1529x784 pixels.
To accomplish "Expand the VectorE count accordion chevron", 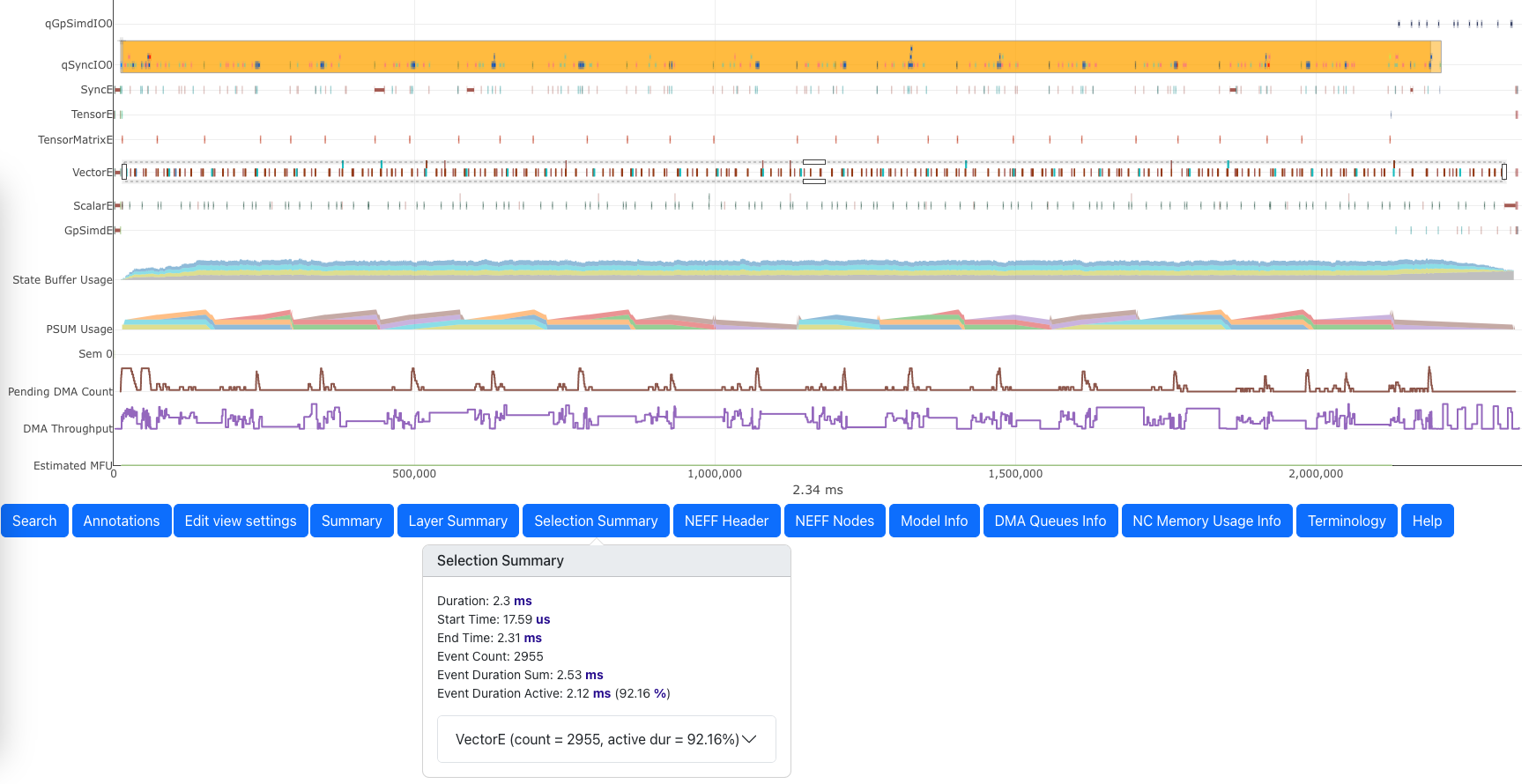I will tap(749, 739).
